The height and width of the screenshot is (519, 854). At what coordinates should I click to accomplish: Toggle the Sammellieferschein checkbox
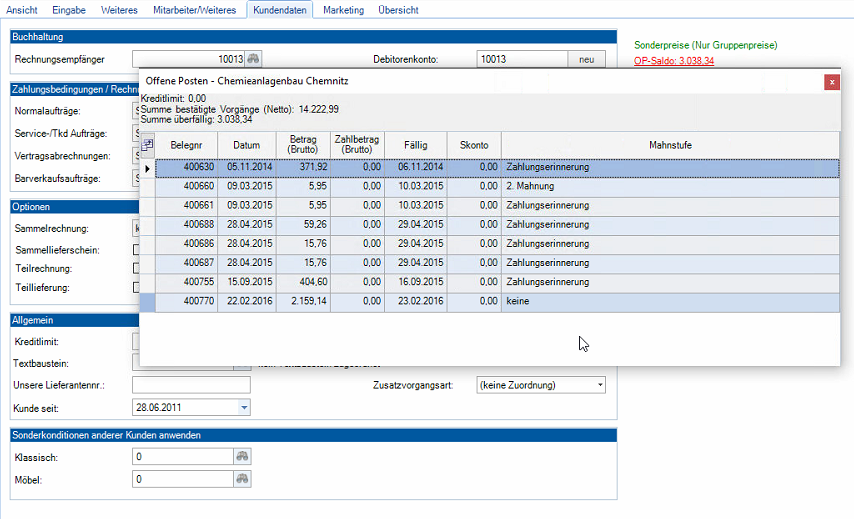136,249
